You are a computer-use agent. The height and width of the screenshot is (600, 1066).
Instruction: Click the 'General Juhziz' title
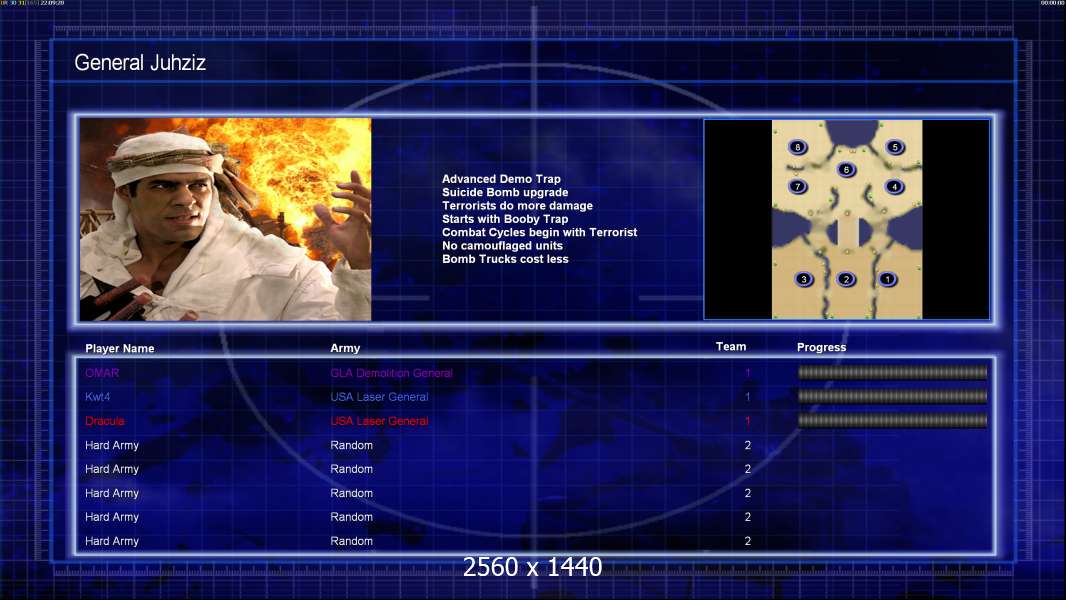click(140, 63)
